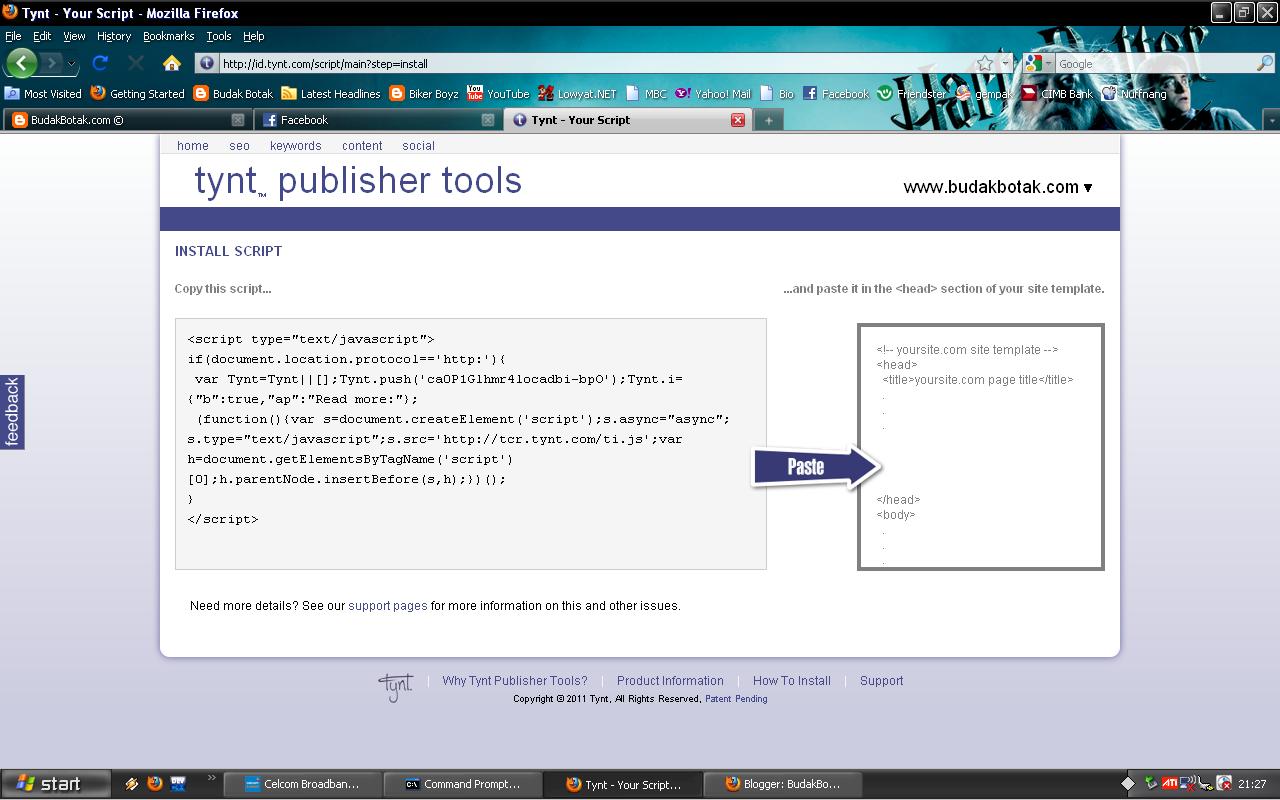1280x800 pixels.
Task: Click the Stop loading icon
Action: pos(136,63)
